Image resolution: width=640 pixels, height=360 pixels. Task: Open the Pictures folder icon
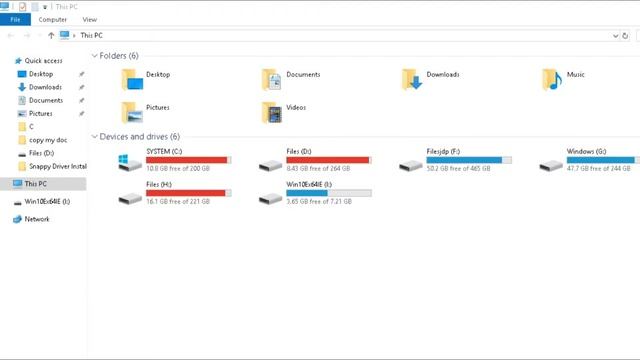132,112
